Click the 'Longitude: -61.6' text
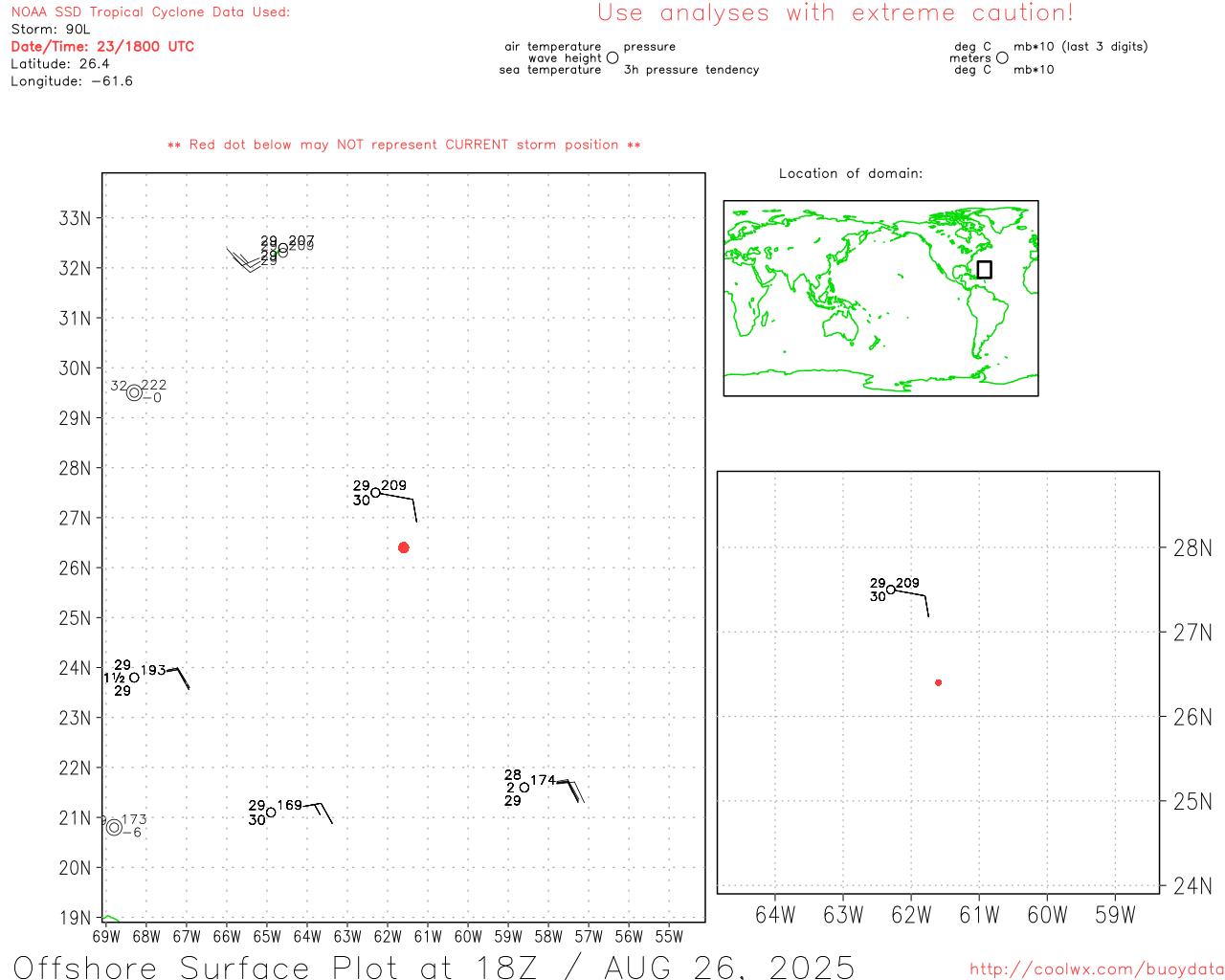The width and height of the screenshot is (1225, 980). 72,81
